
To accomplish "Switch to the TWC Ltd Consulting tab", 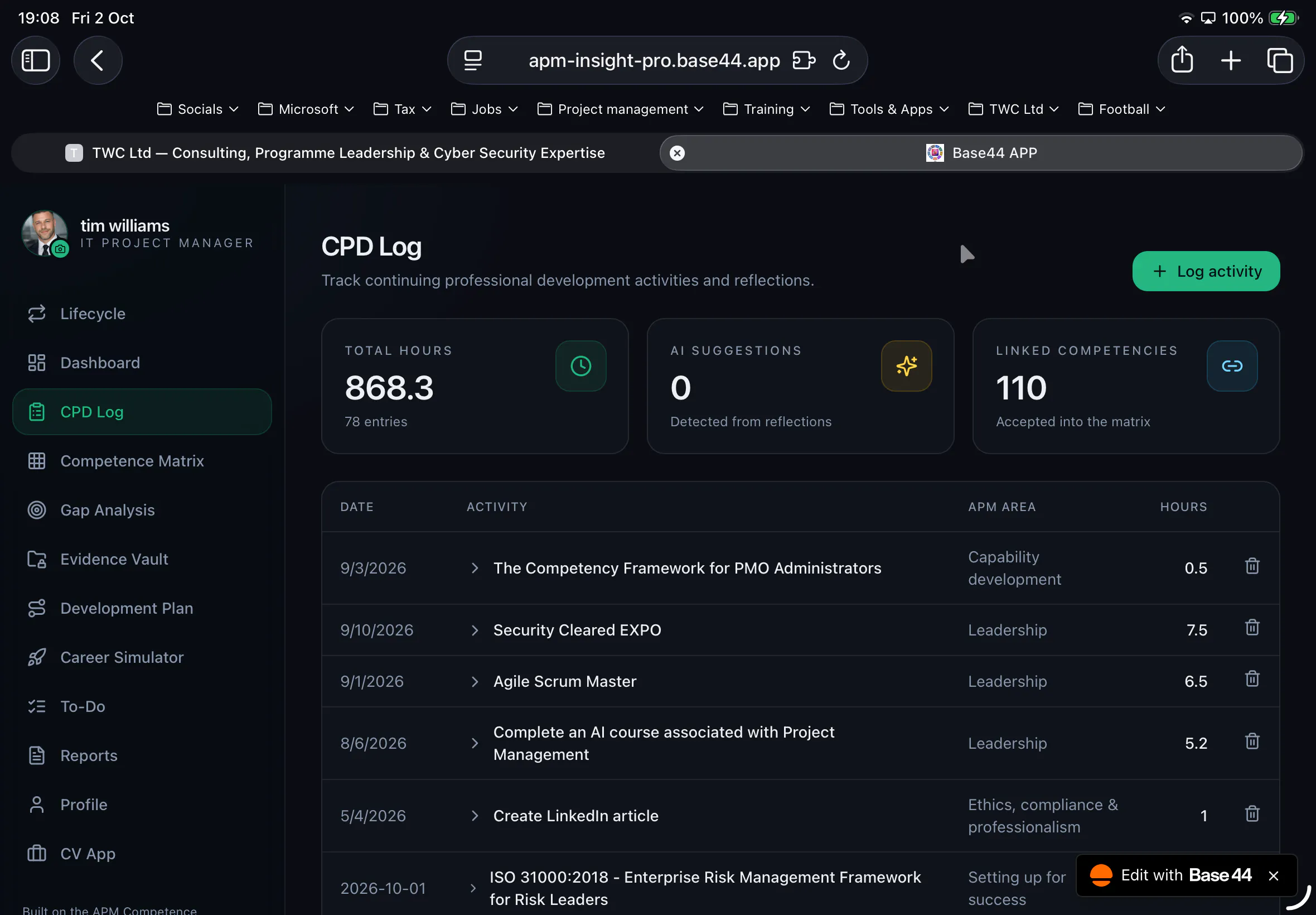I will 335,153.
